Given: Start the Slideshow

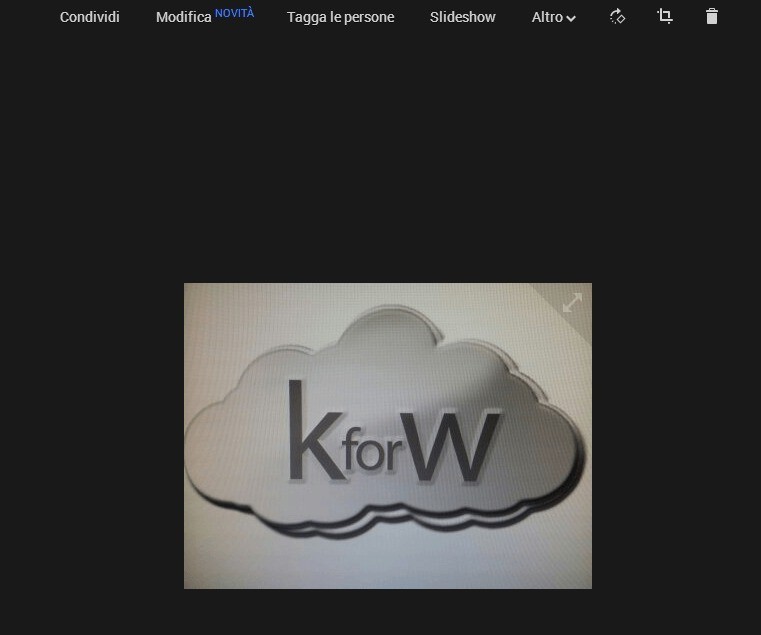Looking at the screenshot, I should [x=462, y=17].
